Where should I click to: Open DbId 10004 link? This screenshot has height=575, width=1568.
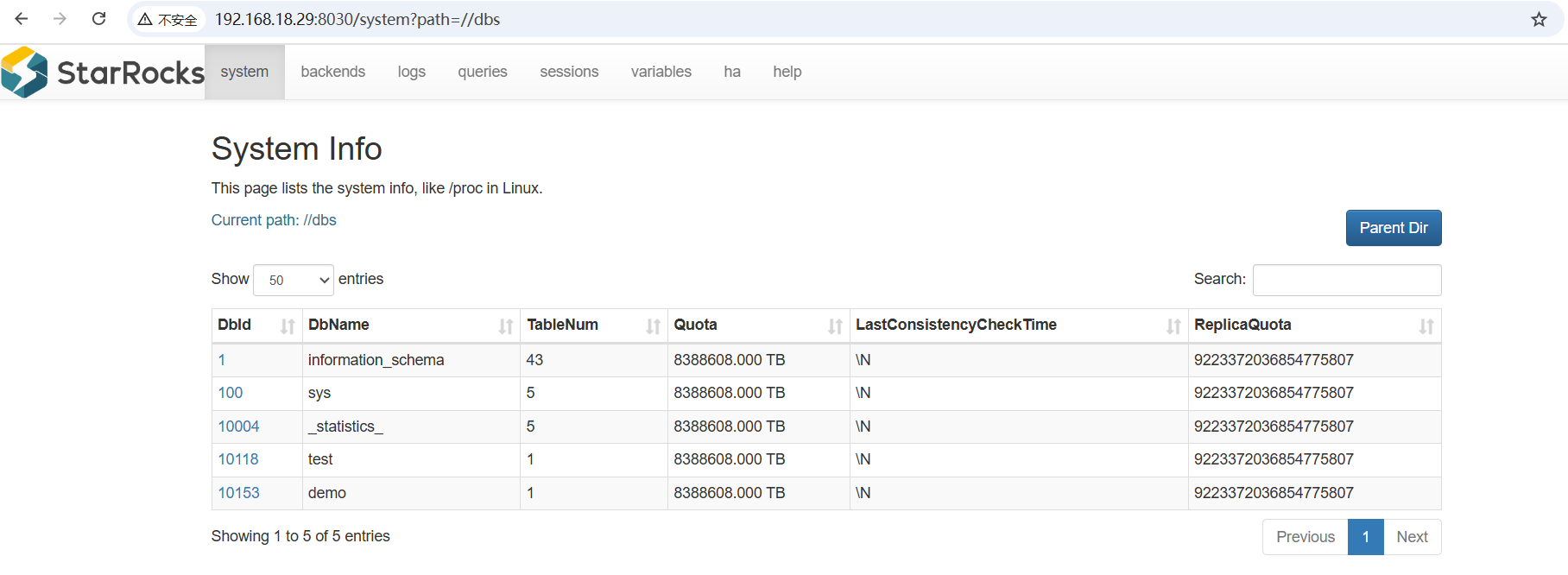coord(238,427)
